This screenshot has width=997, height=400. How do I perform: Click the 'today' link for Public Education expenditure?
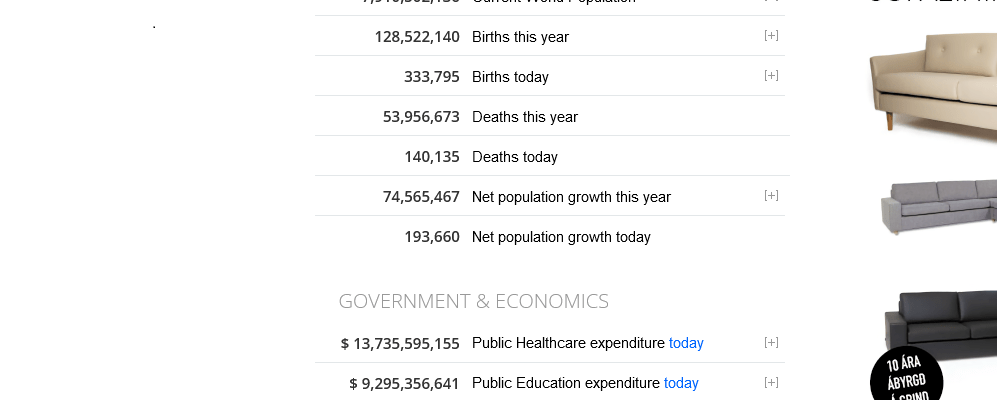pos(681,384)
